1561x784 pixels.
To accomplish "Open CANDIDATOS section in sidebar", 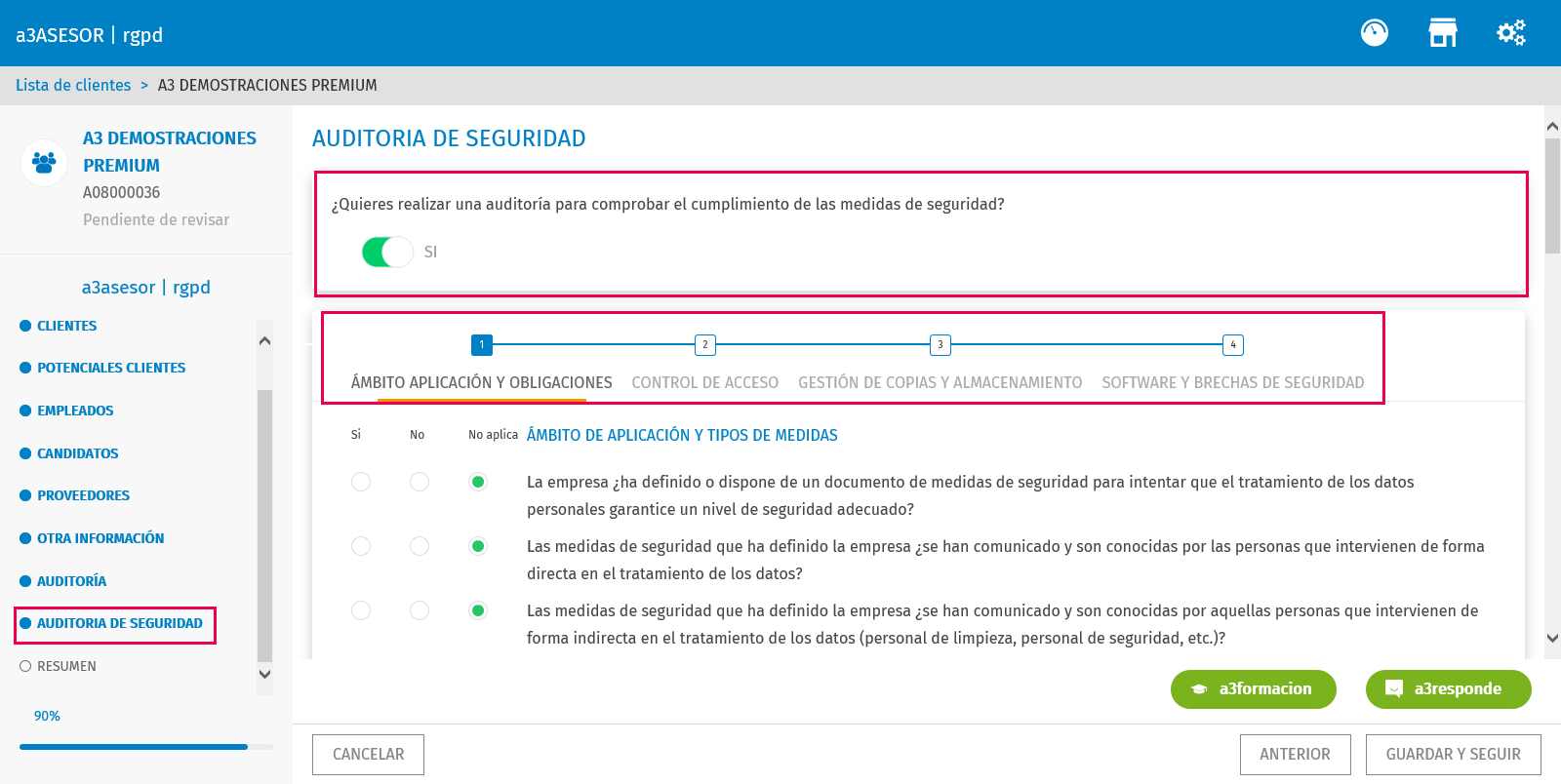I will 78,453.
